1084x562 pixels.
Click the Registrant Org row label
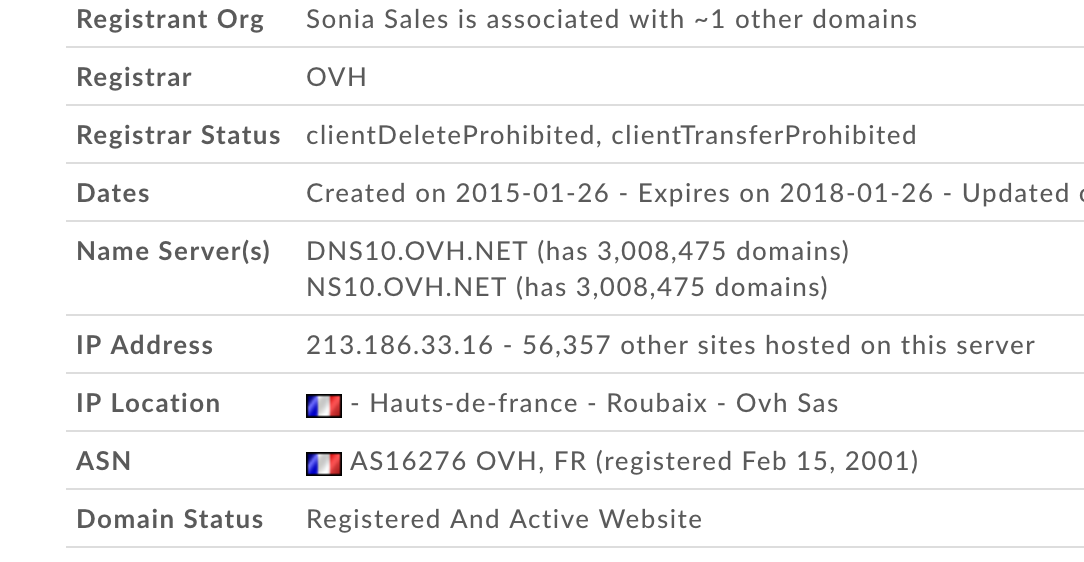(170, 19)
